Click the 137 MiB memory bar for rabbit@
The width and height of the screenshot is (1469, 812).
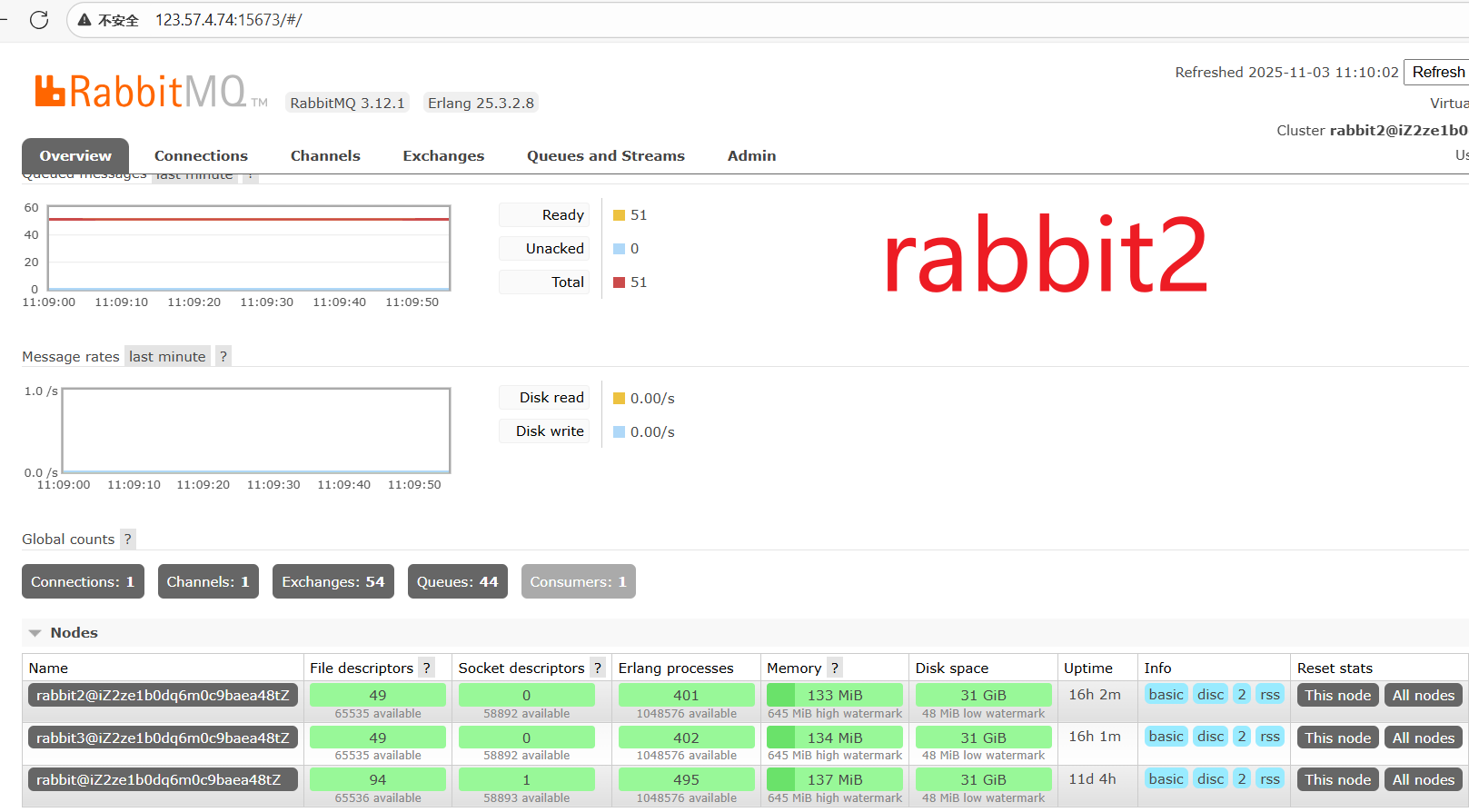pyautogui.click(x=835, y=779)
